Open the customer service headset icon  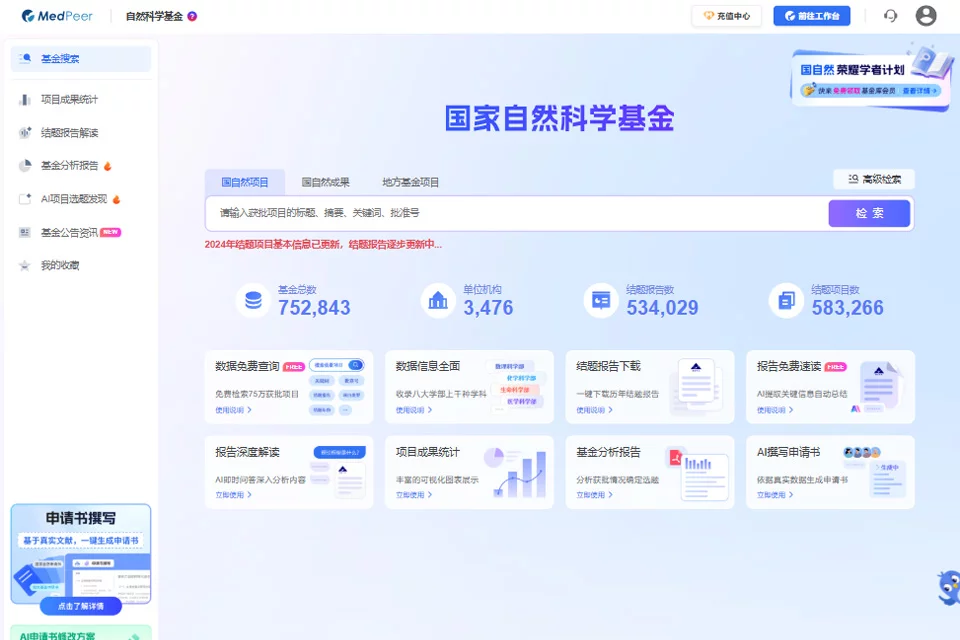point(891,16)
